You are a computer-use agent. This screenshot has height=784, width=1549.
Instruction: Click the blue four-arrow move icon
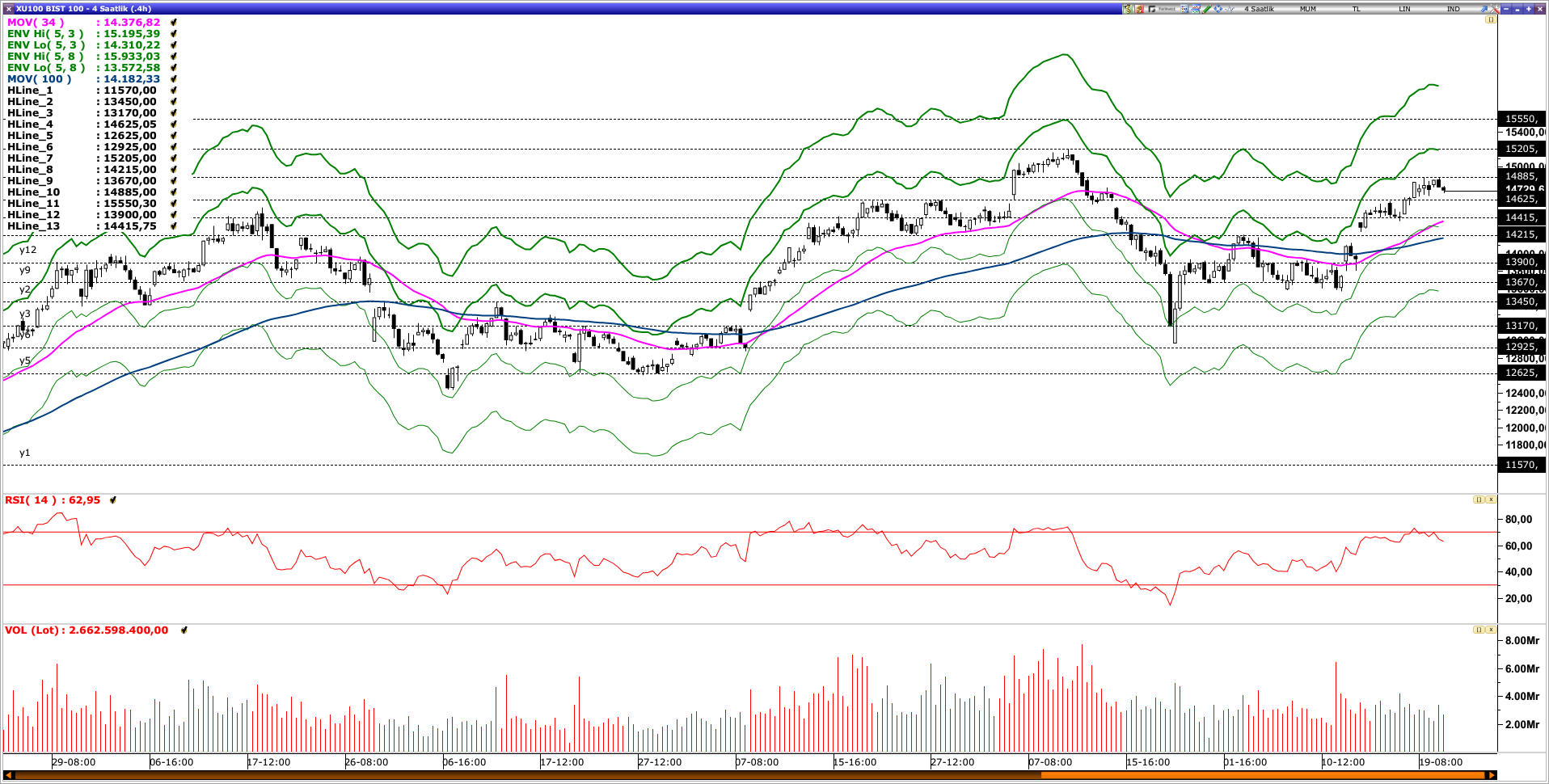[x=1218, y=9]
